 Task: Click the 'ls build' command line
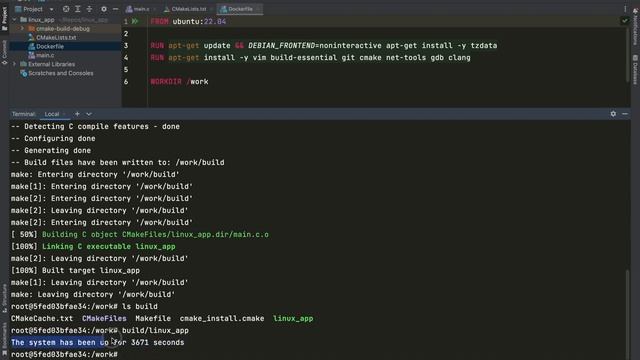[x=84, y=307]
